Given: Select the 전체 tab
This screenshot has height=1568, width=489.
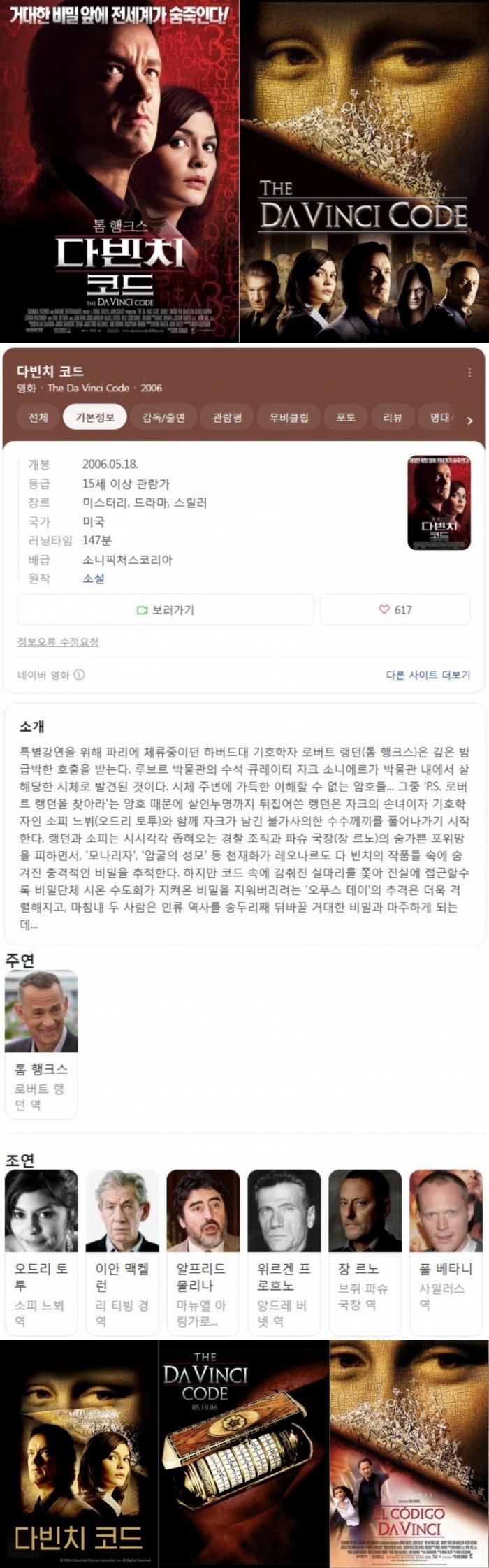Looking at the screenshot, I should (x=38, y=418).
